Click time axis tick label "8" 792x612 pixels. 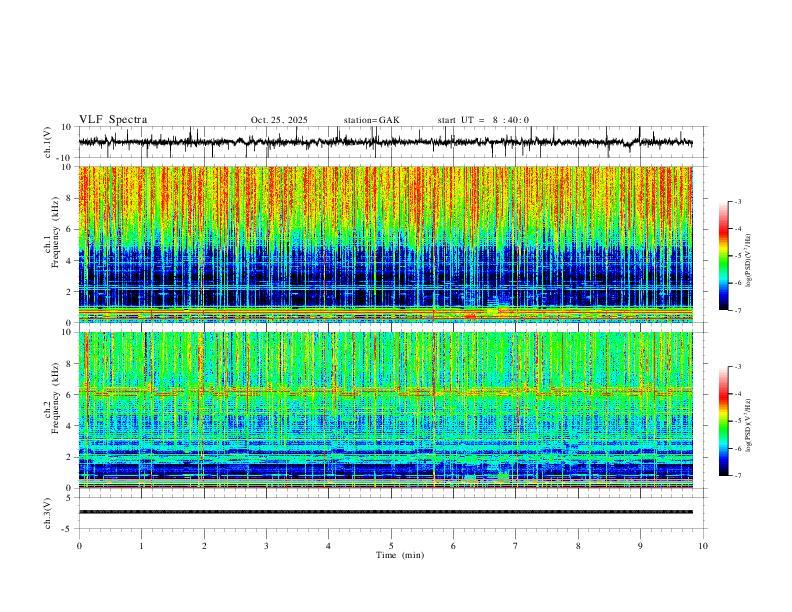pyautogui.click(x=578, y=546)
